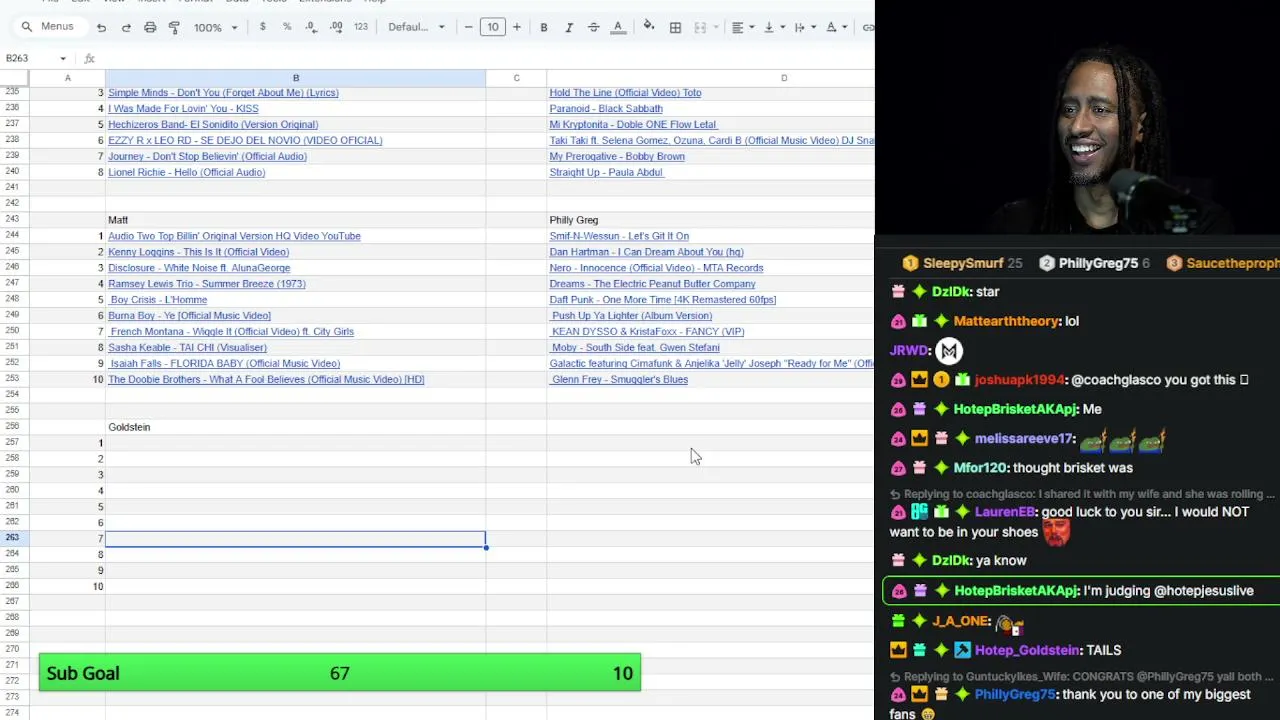Open the Paranoid - Black Sabbath link
This screenshot has width=1280, height=720.
tap(606, 109)
